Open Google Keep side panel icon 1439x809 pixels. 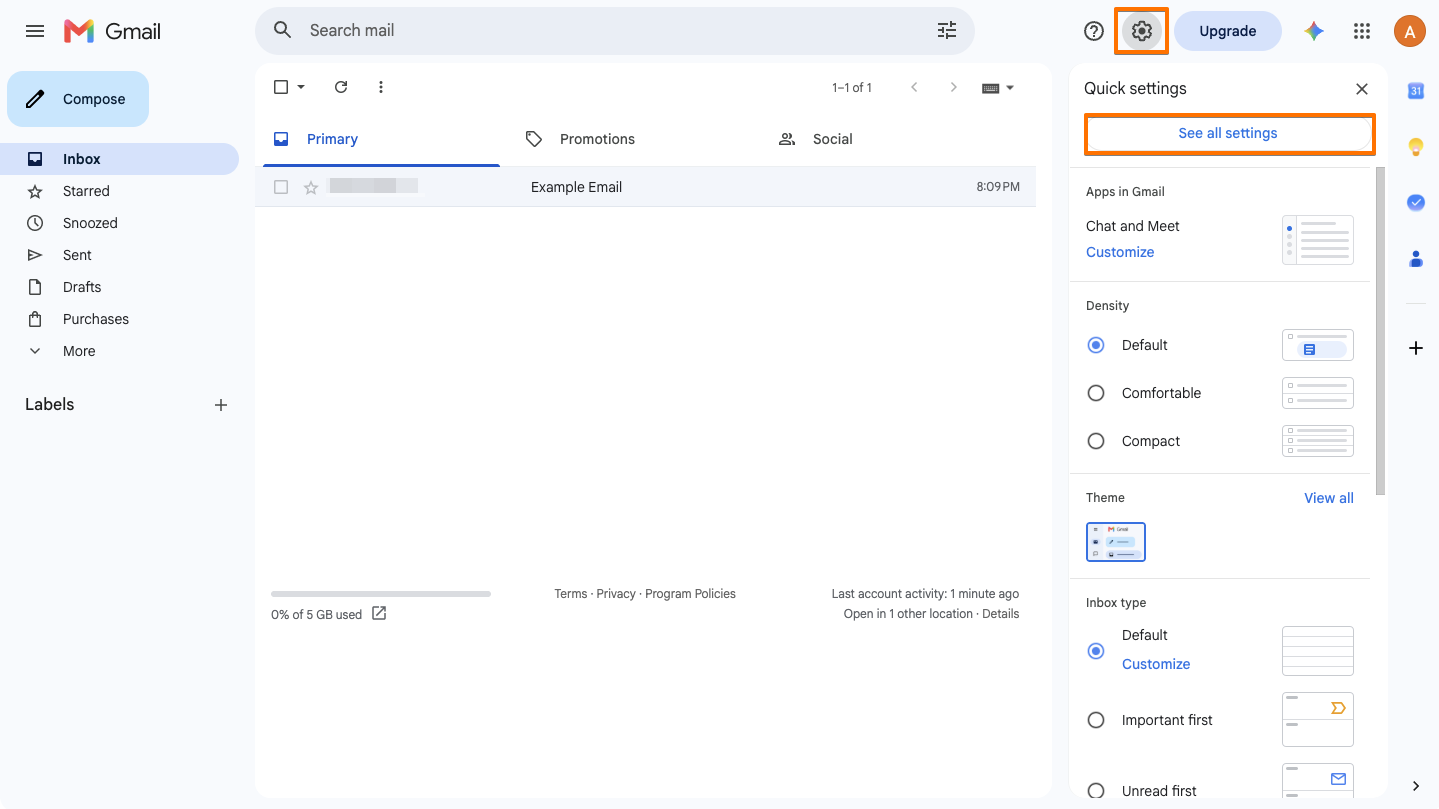coord(1416,147)
